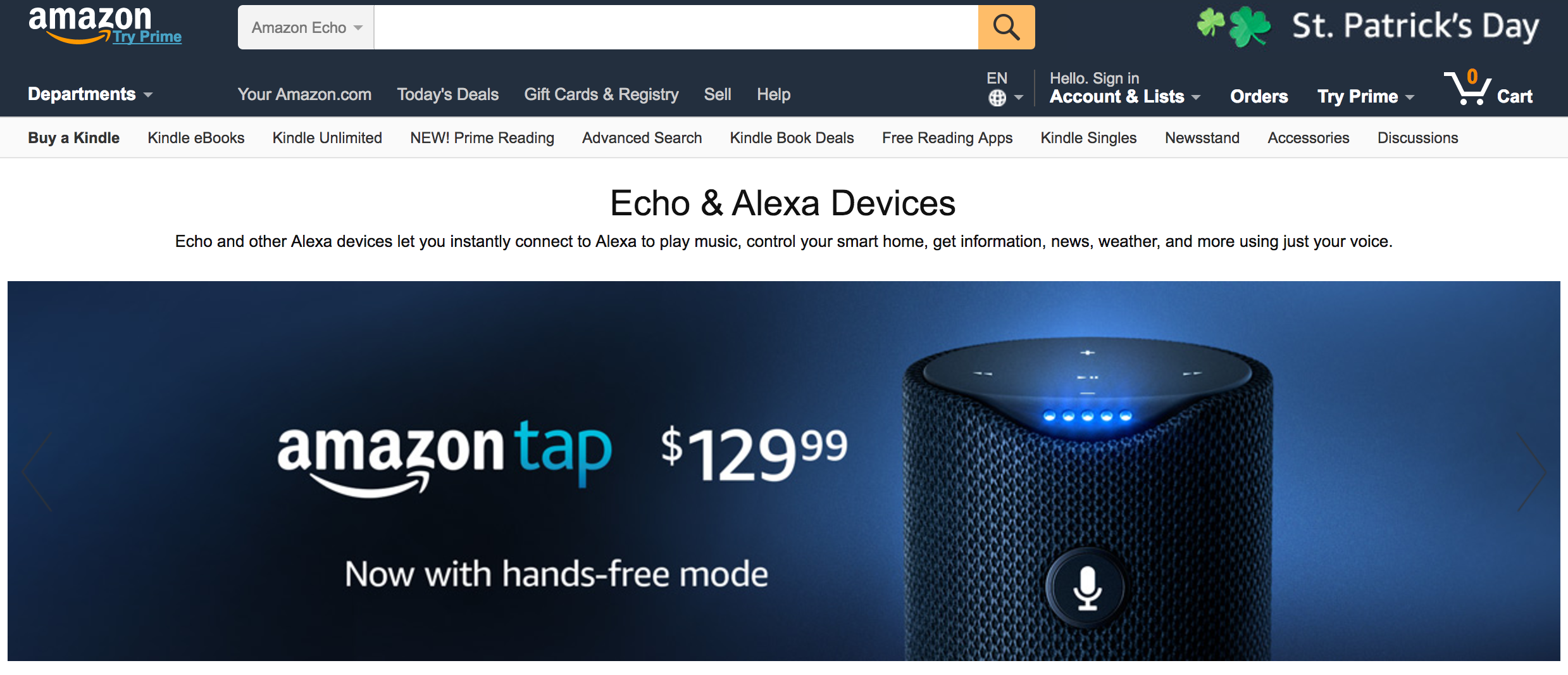Click the globe language icon
Screen dimensions: 1568x675
(x=997, y=98)
